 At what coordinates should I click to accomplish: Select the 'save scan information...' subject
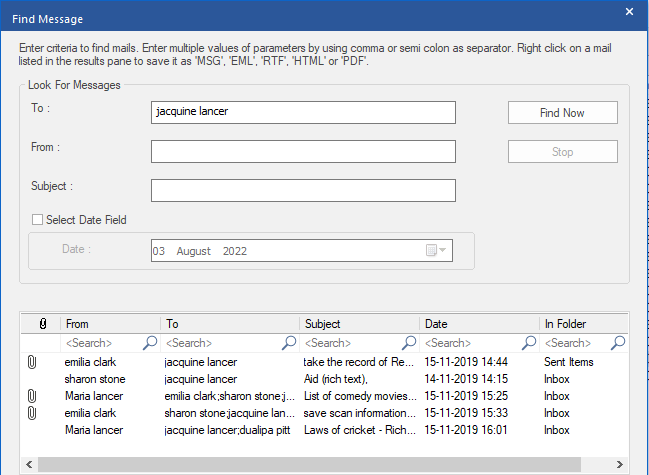(x=359, y=413)
